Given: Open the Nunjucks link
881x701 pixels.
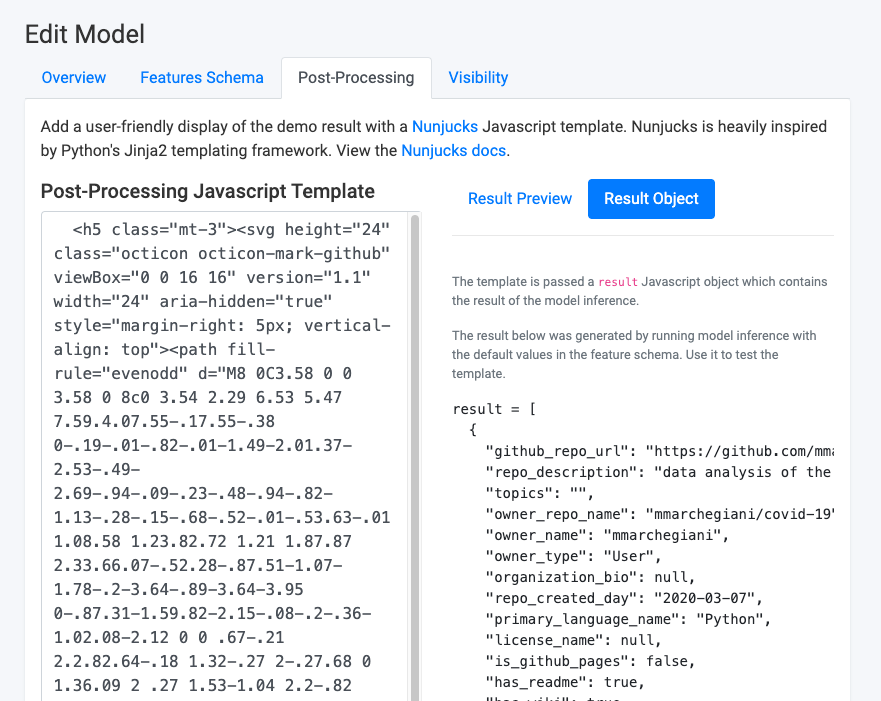Looking at the screenshot, I should click(445, 126).
